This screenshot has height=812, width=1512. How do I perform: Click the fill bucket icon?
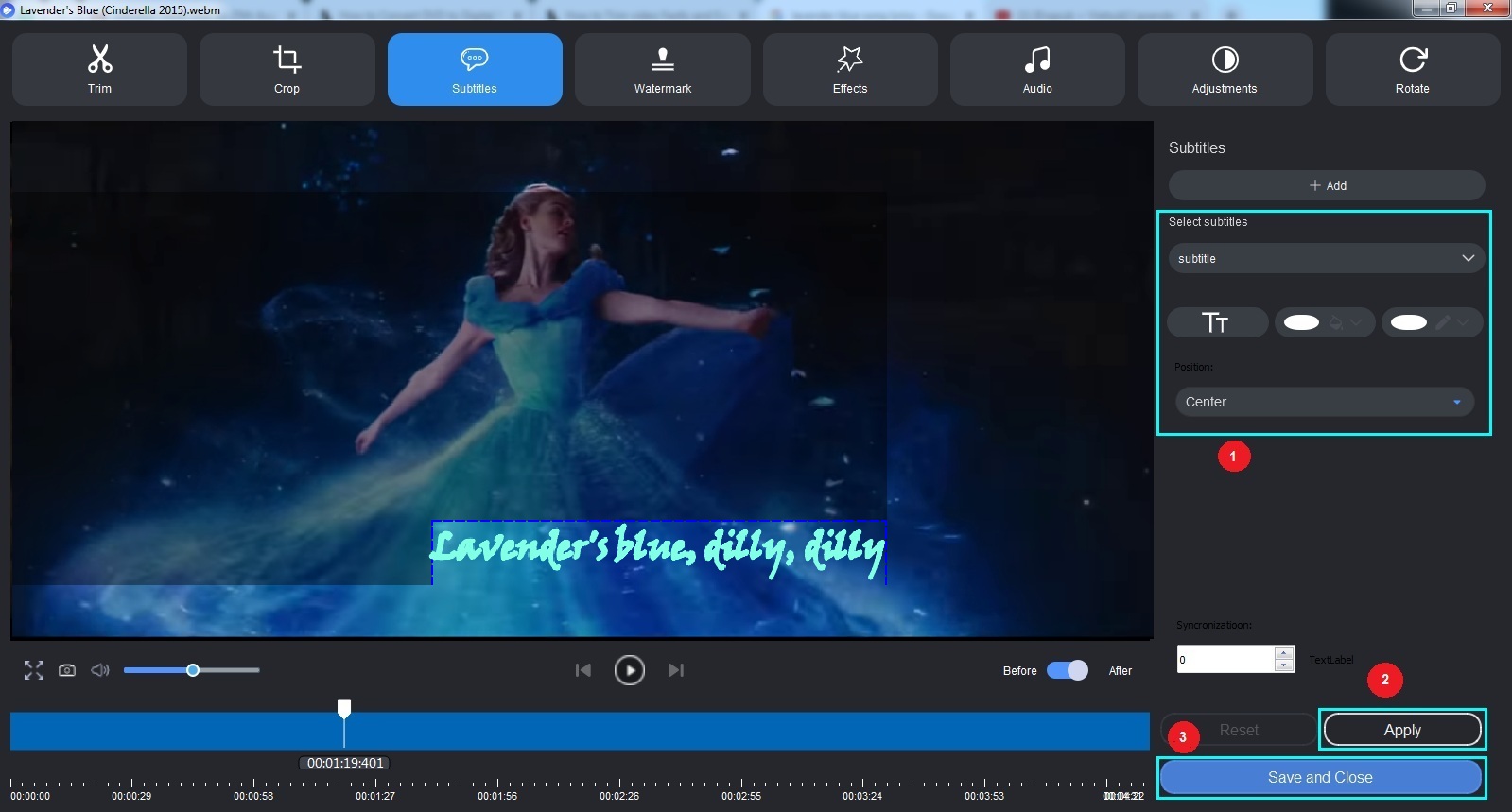coord(1336,322)
